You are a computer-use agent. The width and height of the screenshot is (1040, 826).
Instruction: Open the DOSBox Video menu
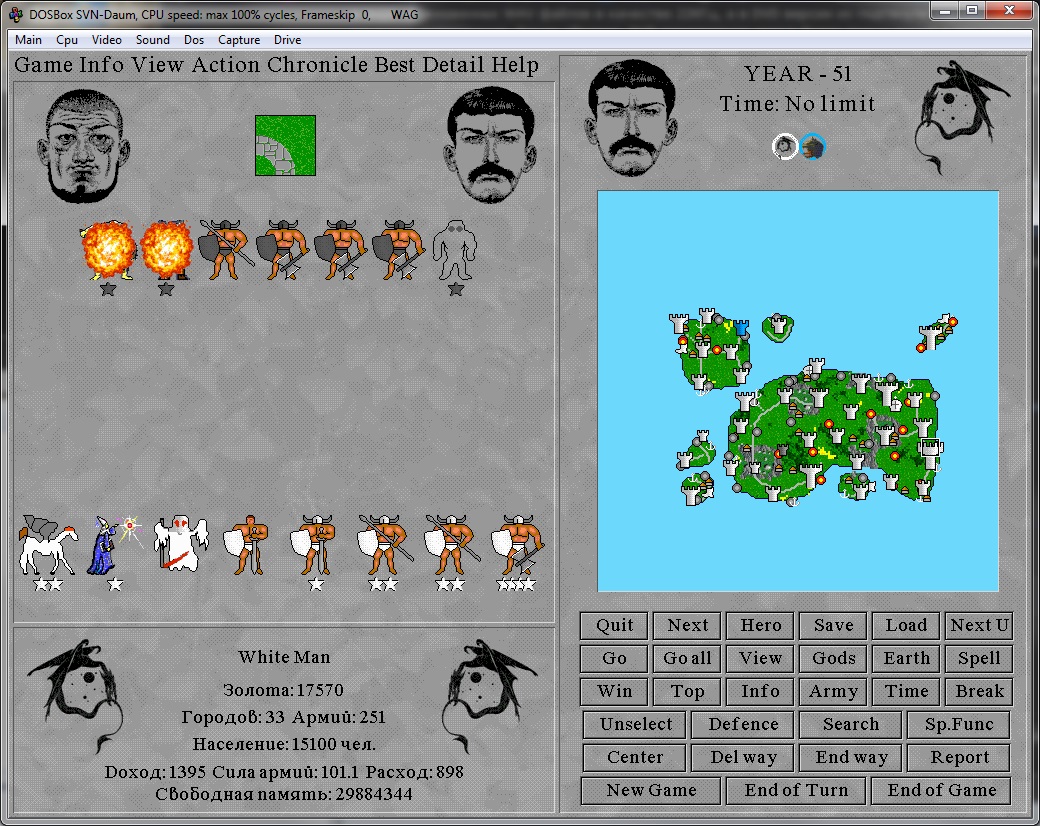(x=107, y=40)
